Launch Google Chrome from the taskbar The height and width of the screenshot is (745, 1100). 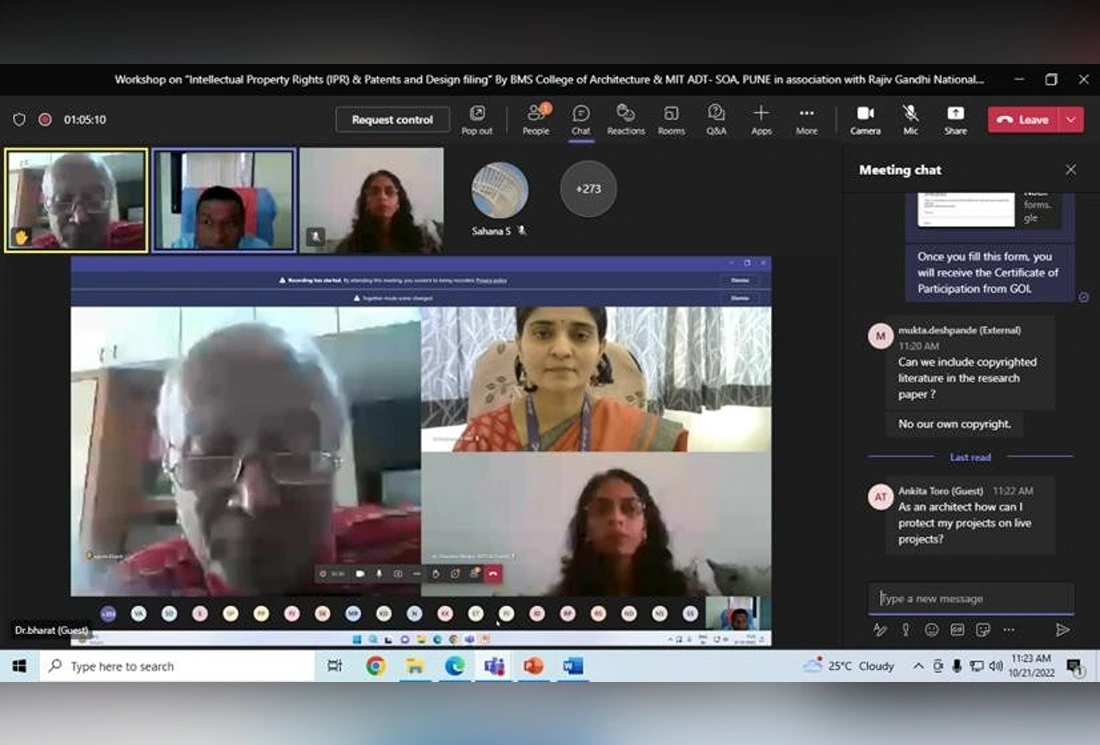376,666
